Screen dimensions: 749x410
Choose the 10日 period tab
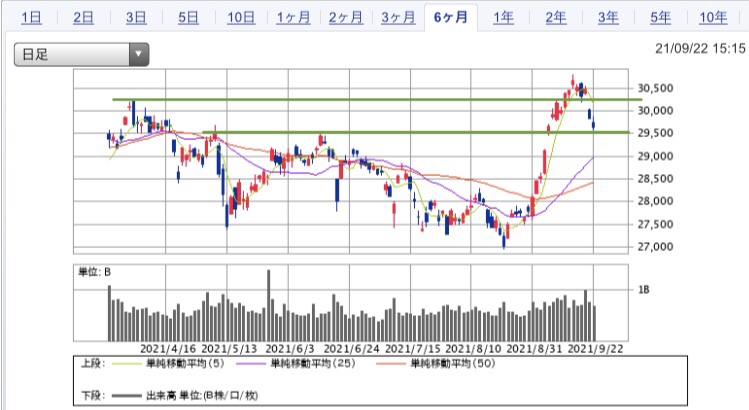241,18
